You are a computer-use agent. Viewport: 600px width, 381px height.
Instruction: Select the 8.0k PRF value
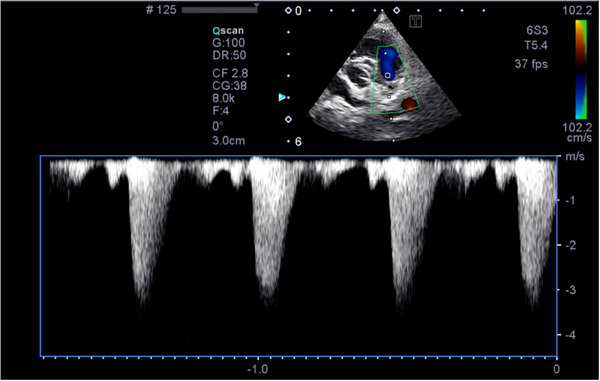(223, 98)
